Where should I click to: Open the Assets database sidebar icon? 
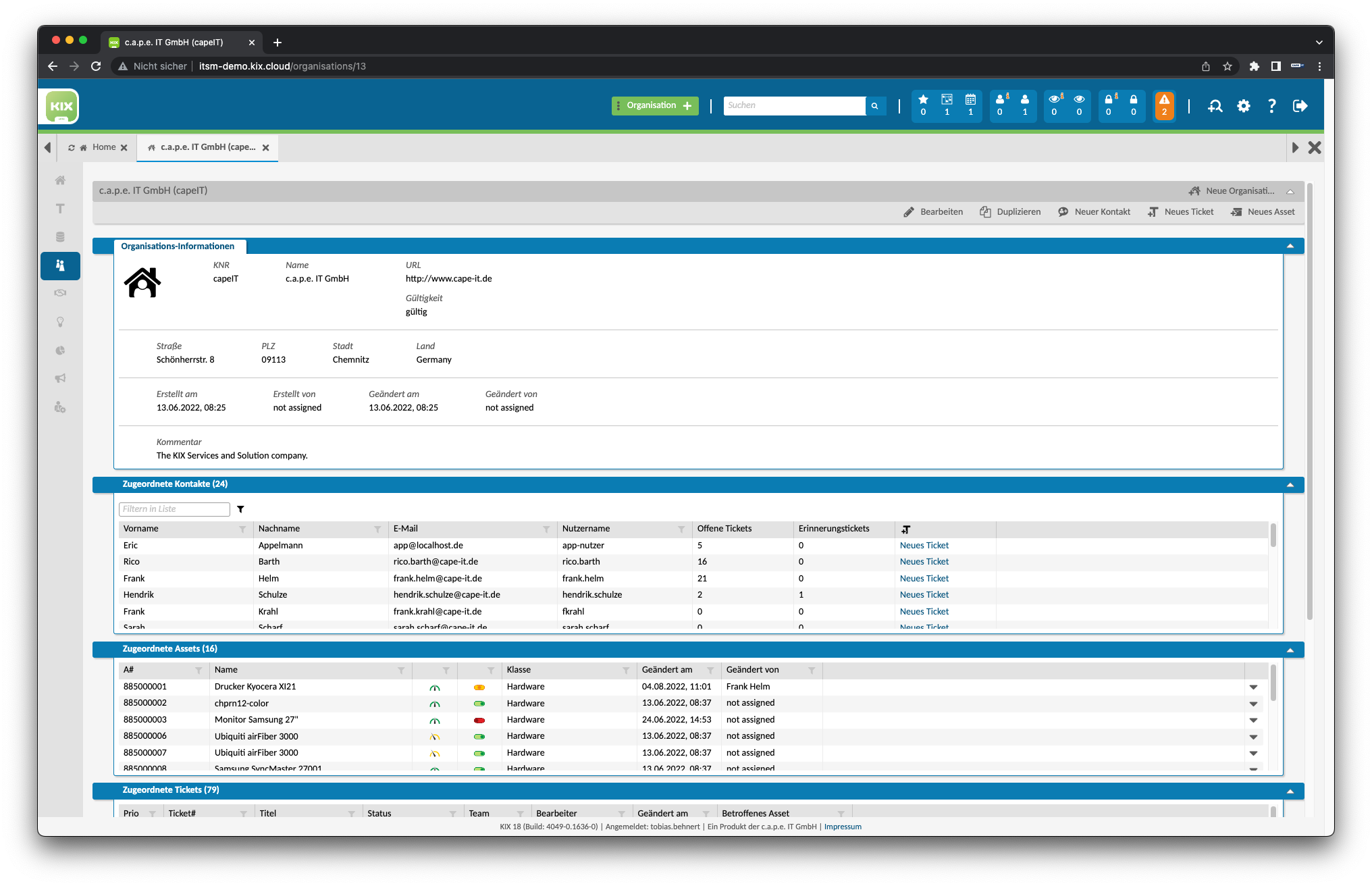60,236
